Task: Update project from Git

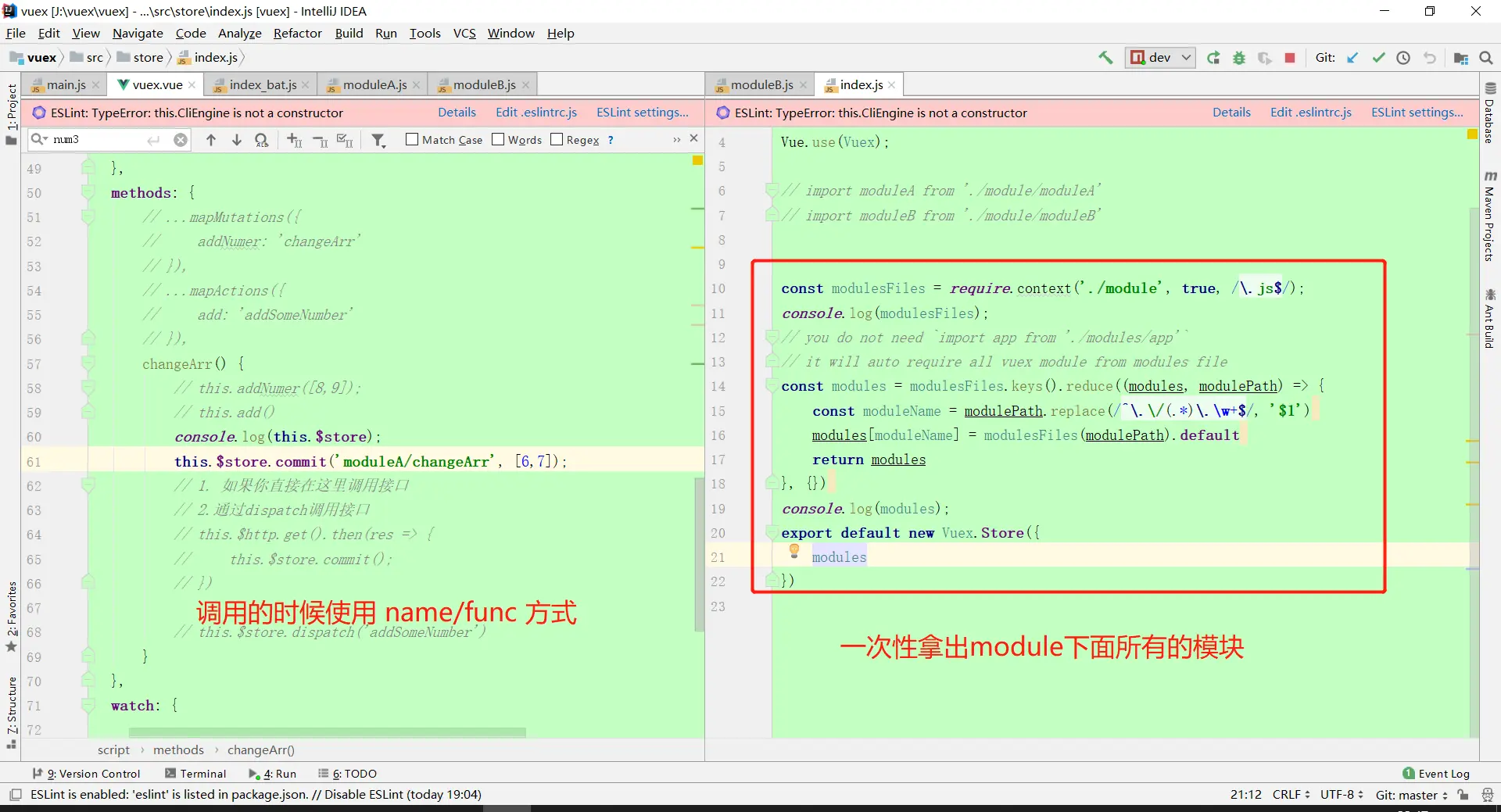Action: pyautogui.click(x=1352, y=58)
